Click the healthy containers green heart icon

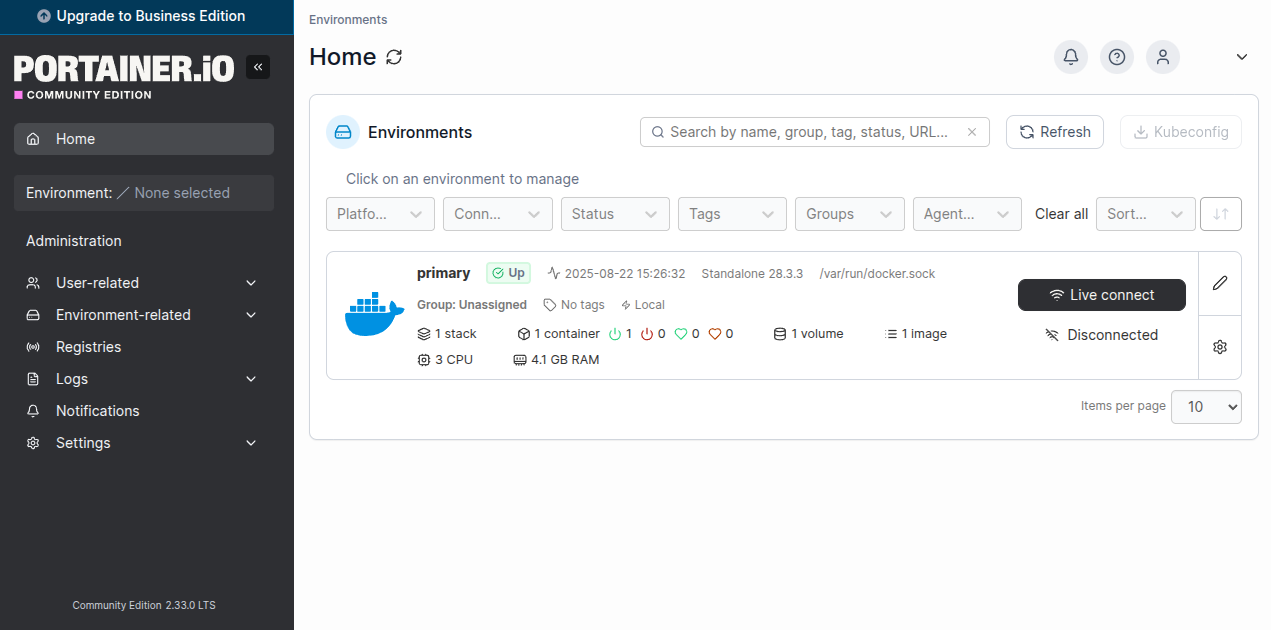click(x=681, y=334)
